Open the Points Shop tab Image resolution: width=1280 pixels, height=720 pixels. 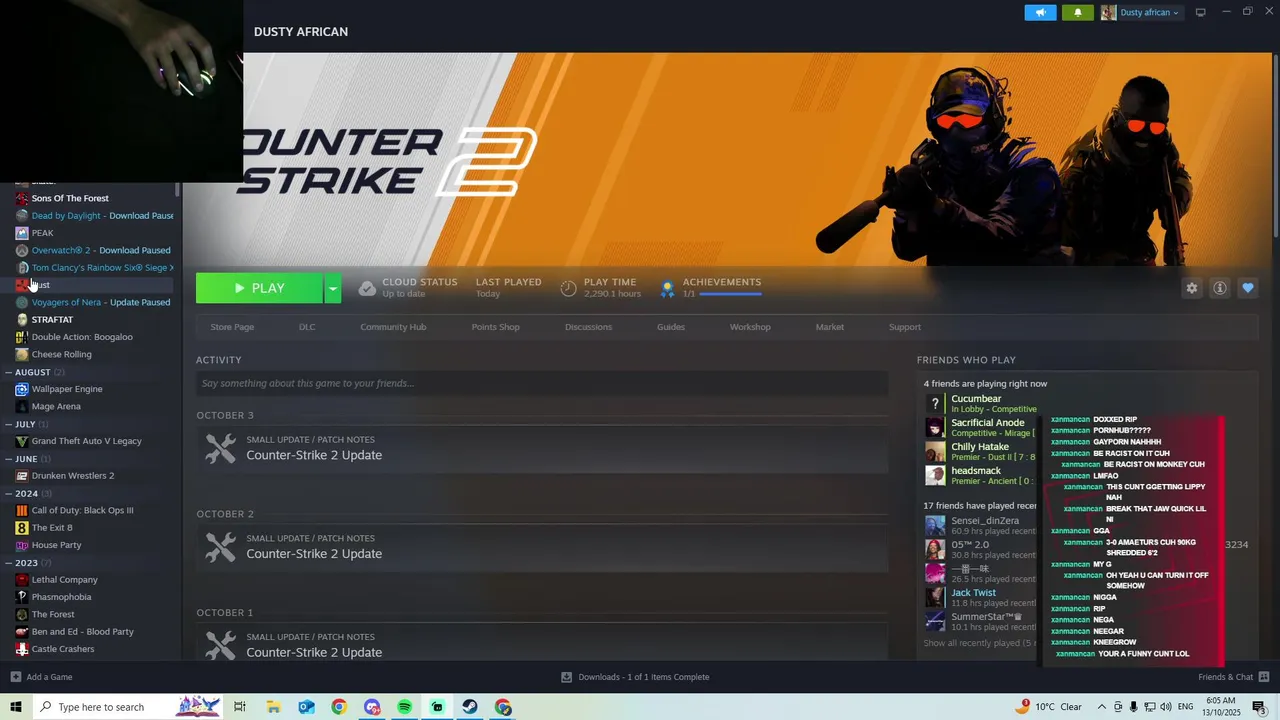click(496, 327)
